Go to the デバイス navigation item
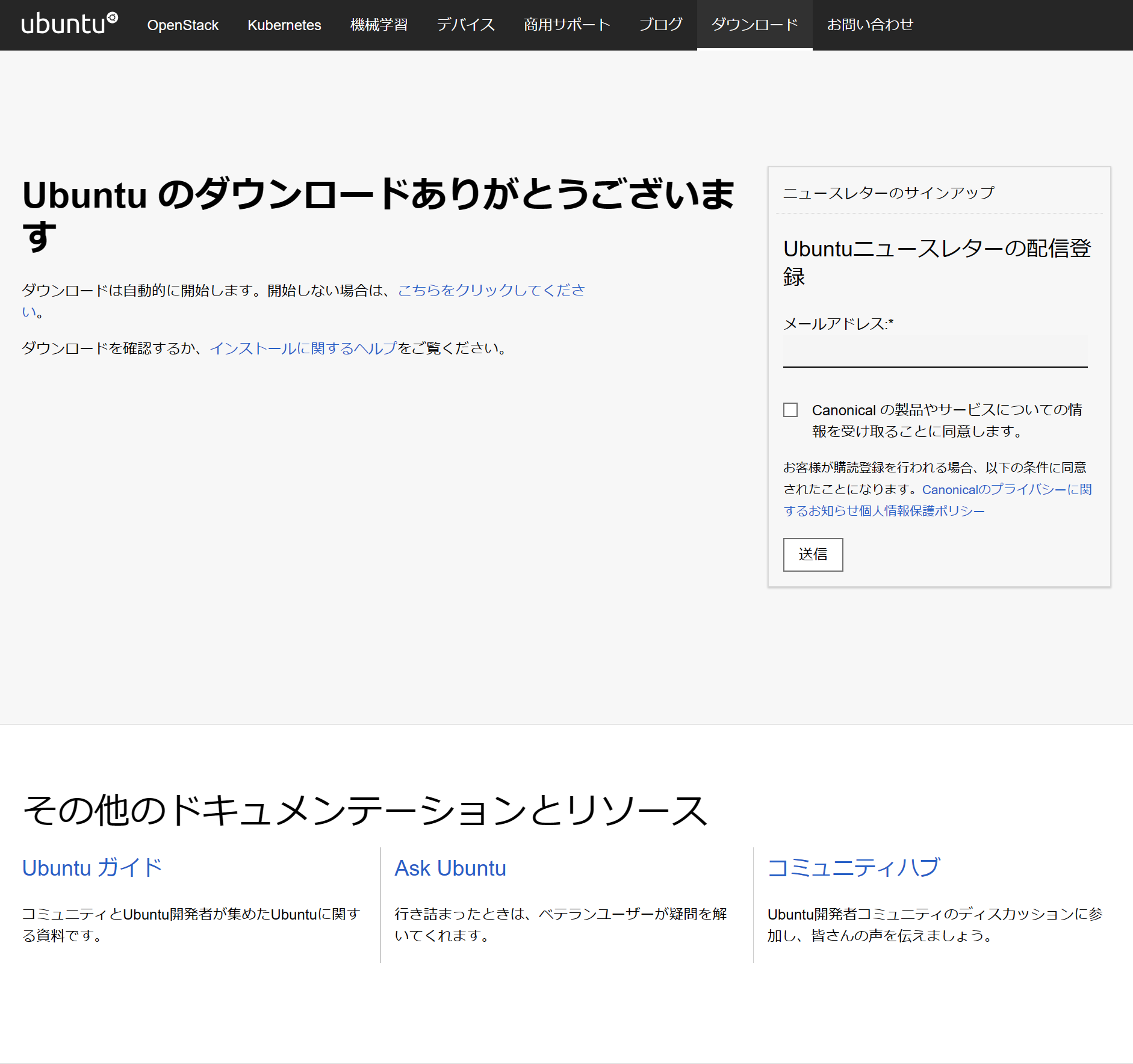 (466, 25)
